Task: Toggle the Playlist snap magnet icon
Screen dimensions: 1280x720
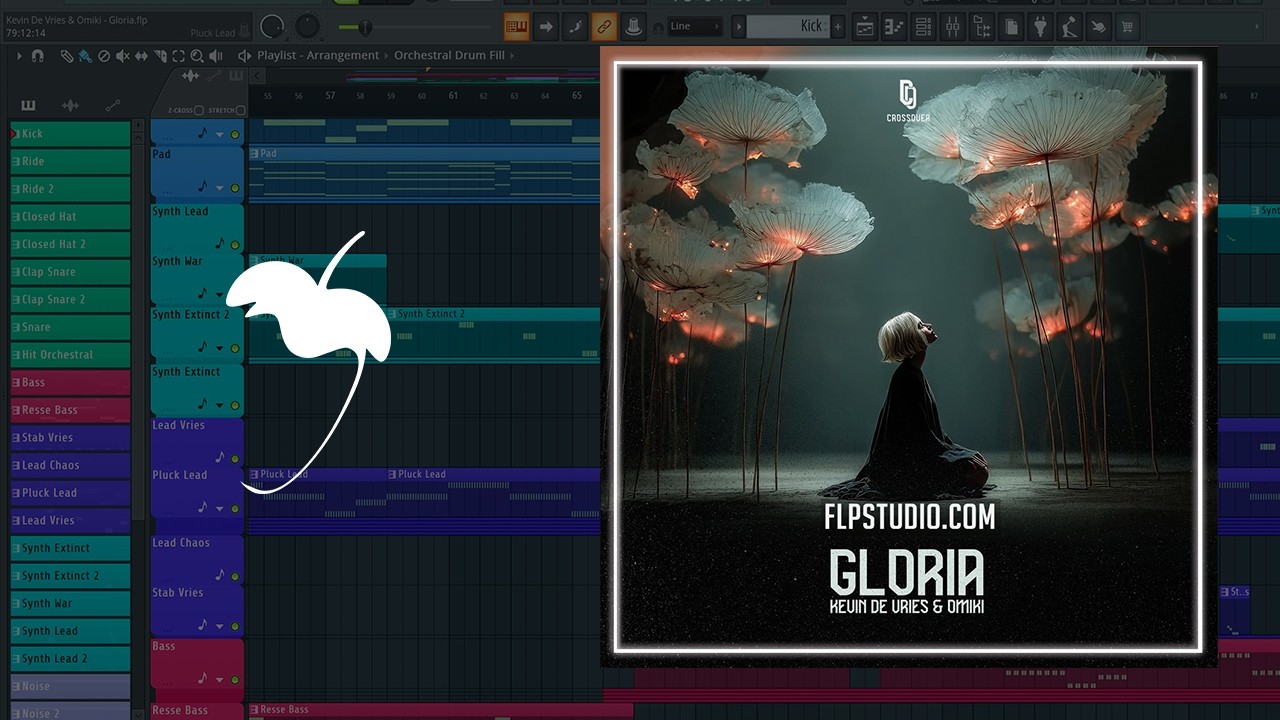Action: (38, 56)
